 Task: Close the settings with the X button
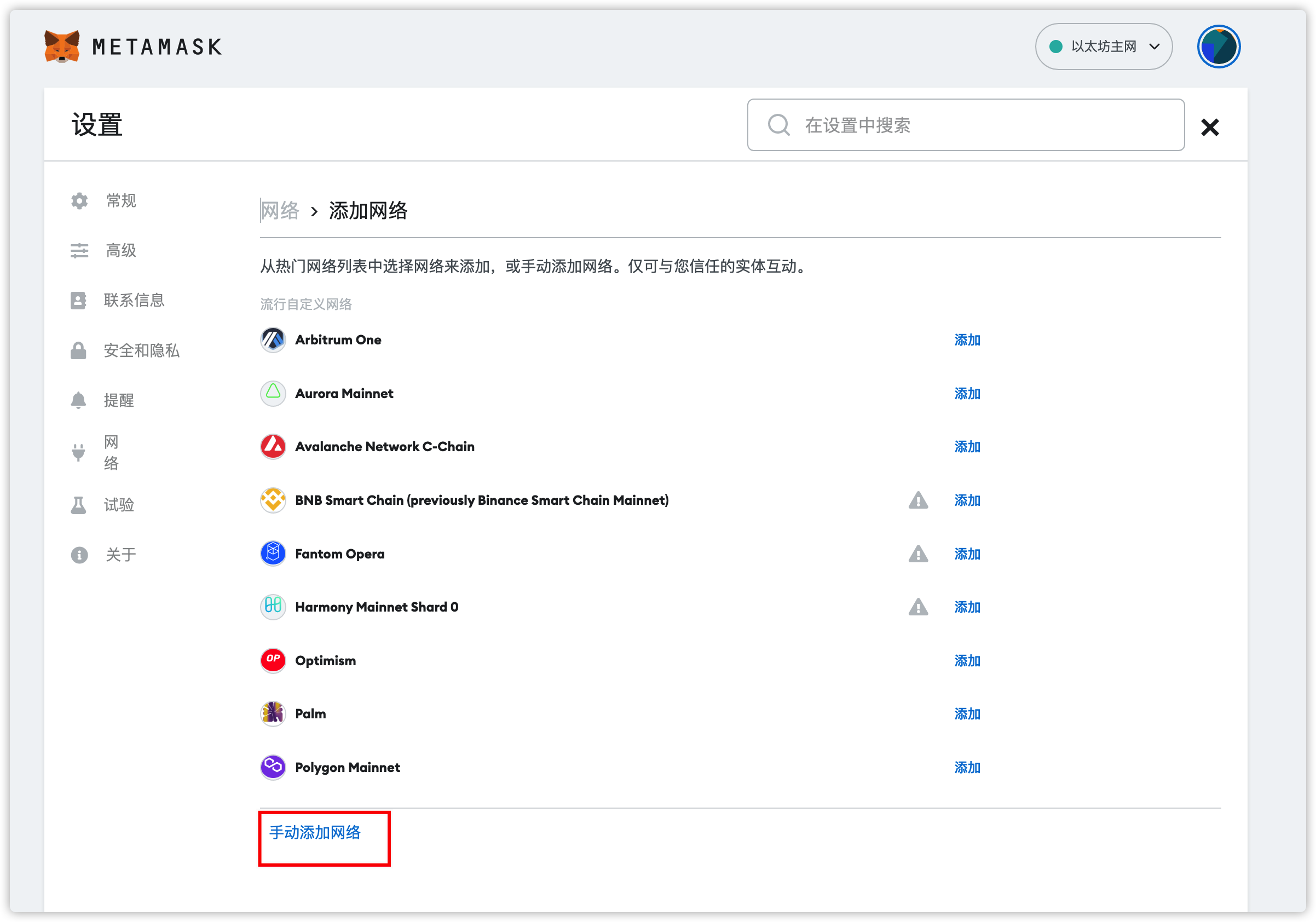point(1209,126)
